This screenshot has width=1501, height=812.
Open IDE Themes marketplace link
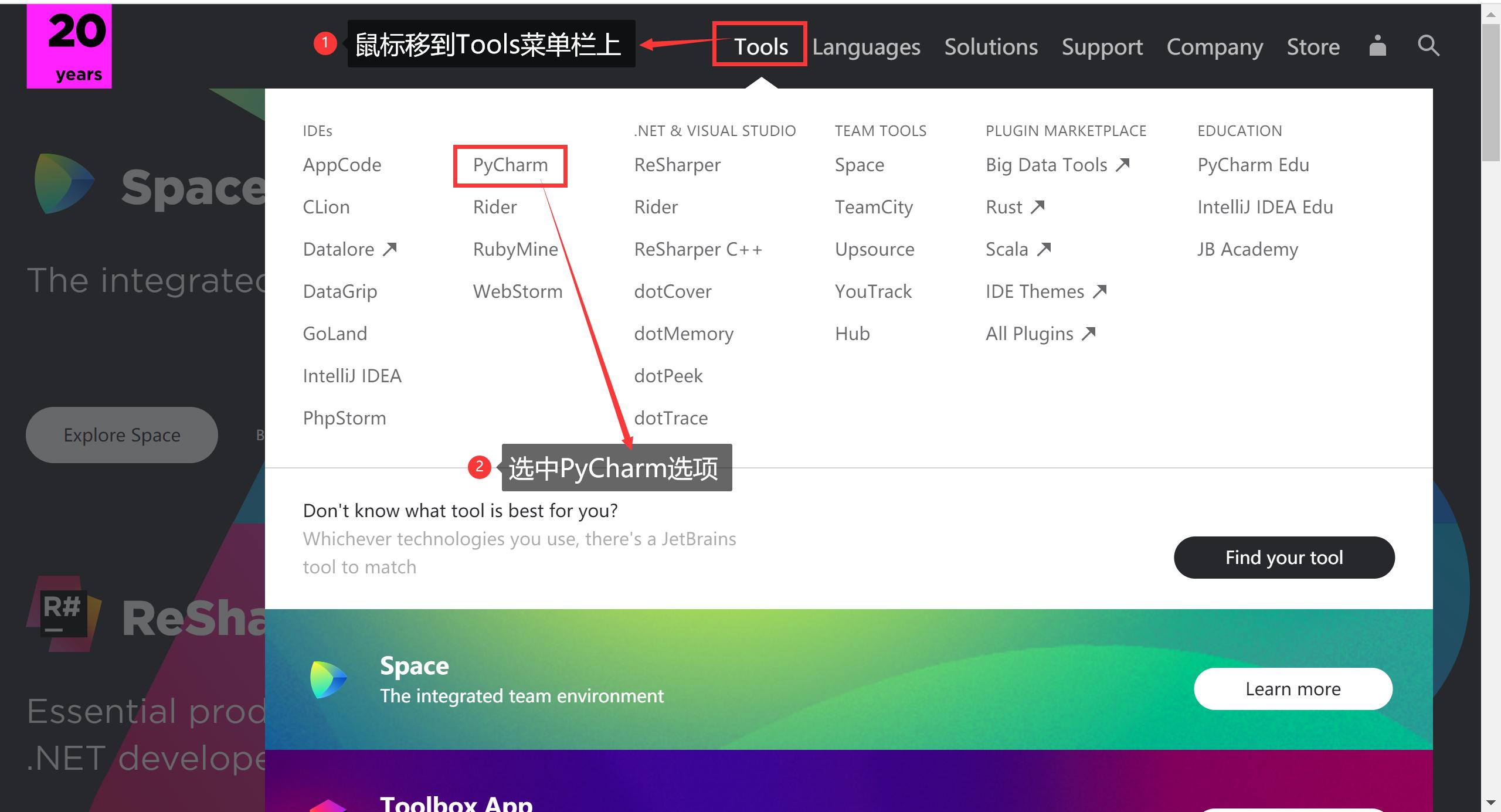pos(1046,291)
